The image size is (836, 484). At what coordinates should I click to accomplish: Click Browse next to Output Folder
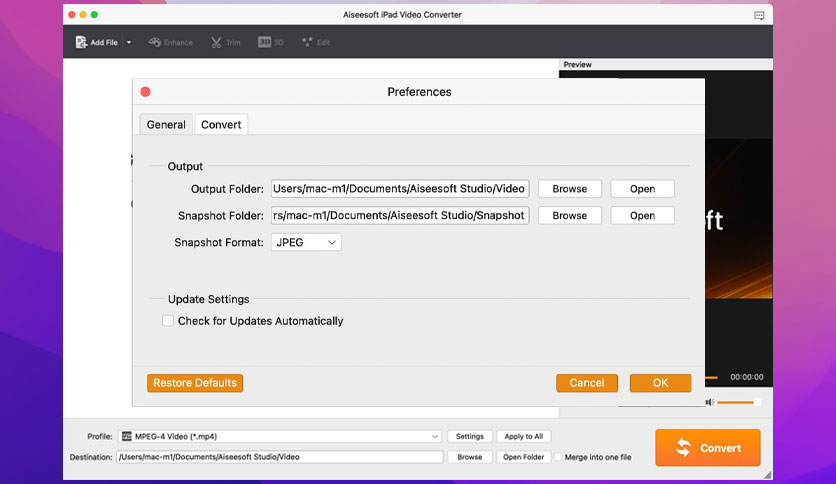[569, 189]
